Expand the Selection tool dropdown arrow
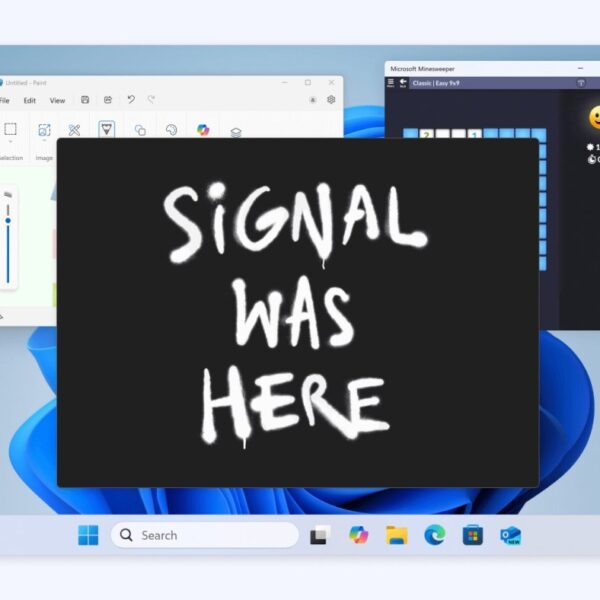This screenshot has height=600, width=600. [x=10, y=142]
